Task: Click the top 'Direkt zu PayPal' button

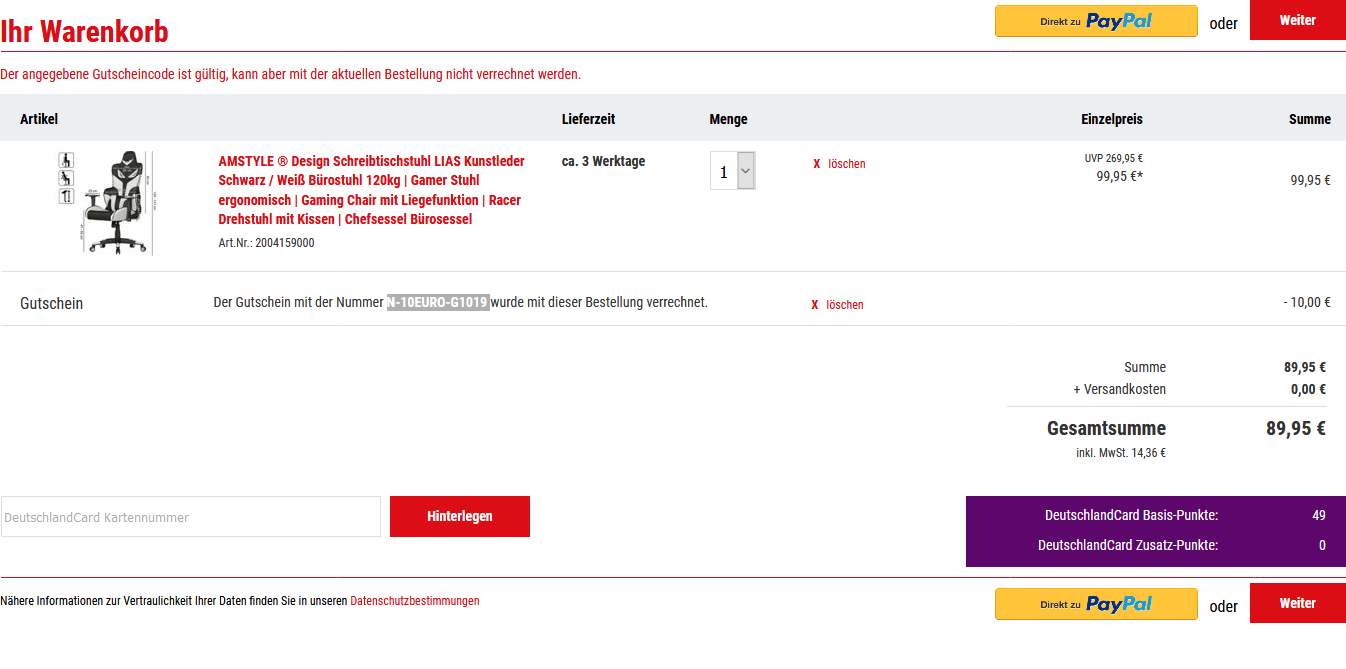Action: click(x=1095, y=21)
